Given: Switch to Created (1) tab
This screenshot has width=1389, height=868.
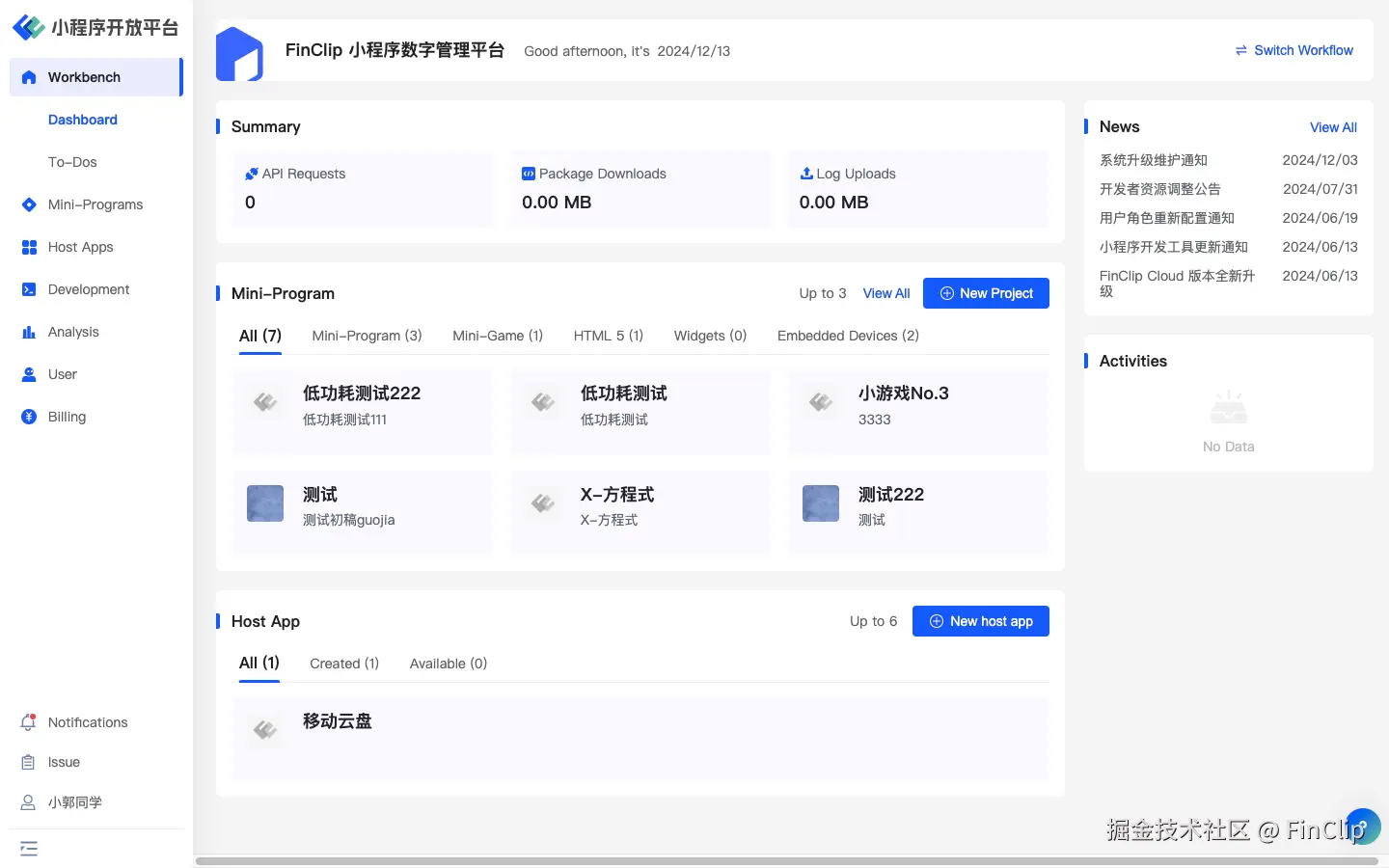Looking at the screenshot, I should (x=344, y=664).
